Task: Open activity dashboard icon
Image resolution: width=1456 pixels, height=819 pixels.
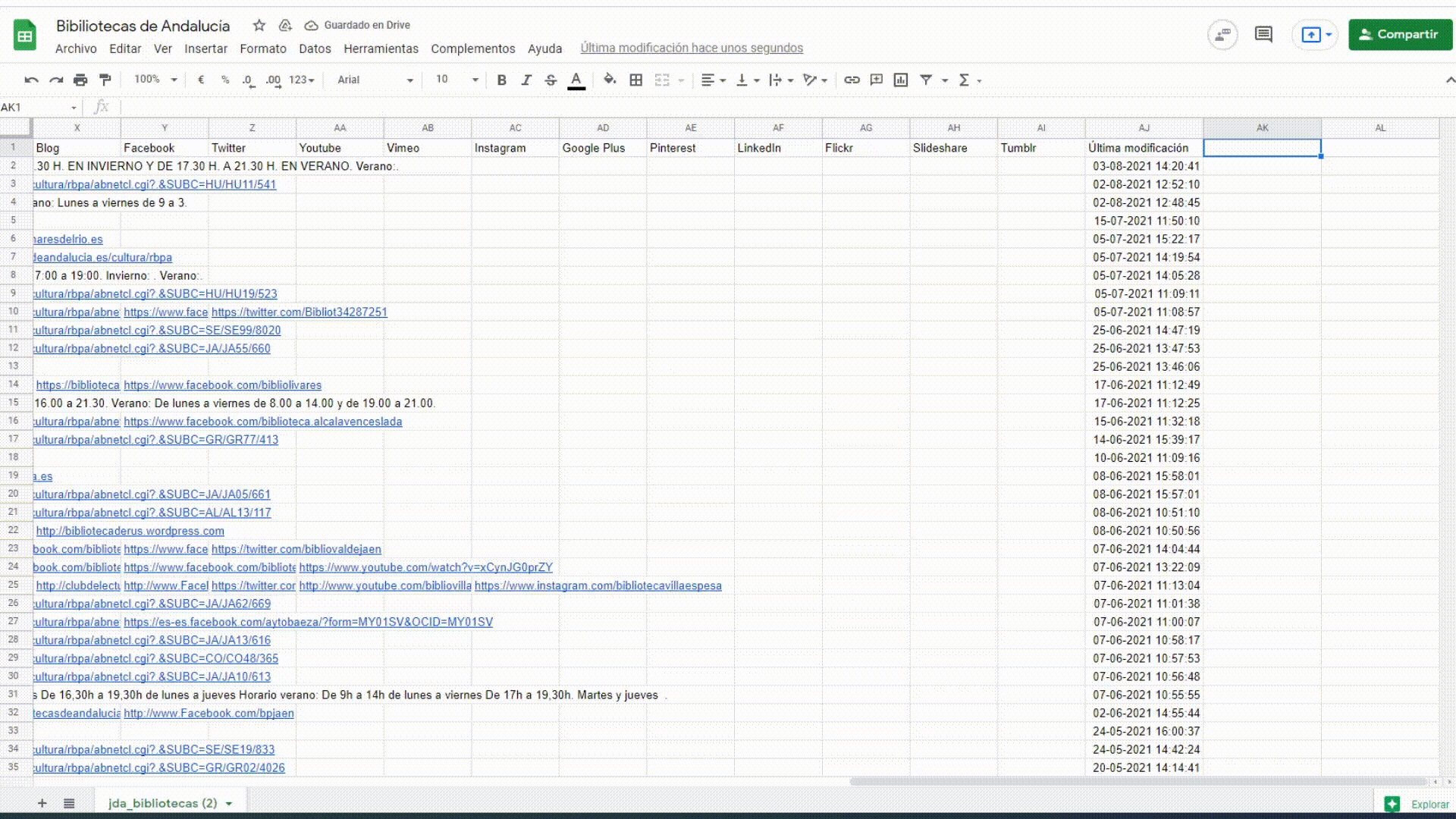Action: (1222, 35)
